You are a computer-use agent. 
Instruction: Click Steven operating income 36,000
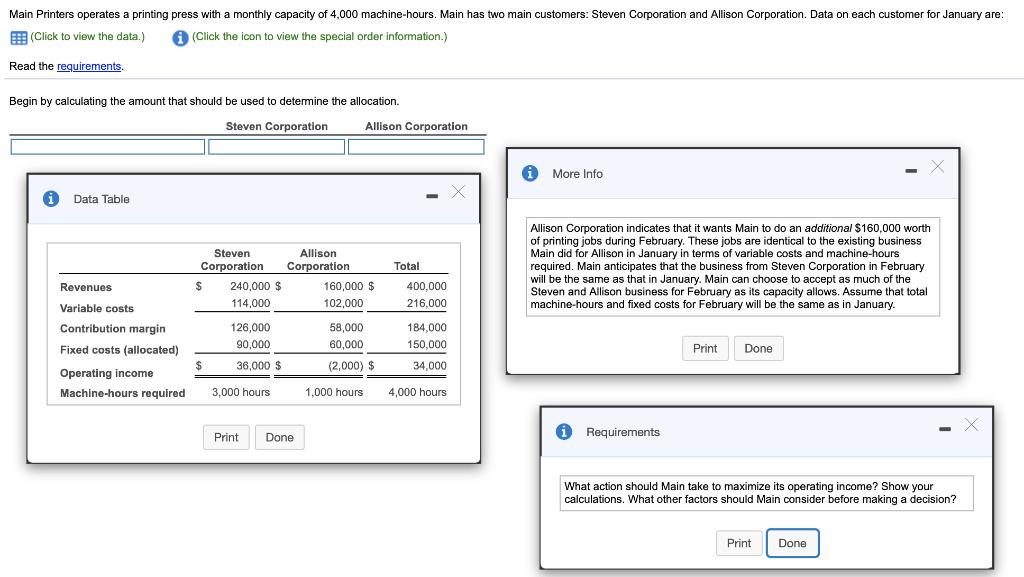253,366
